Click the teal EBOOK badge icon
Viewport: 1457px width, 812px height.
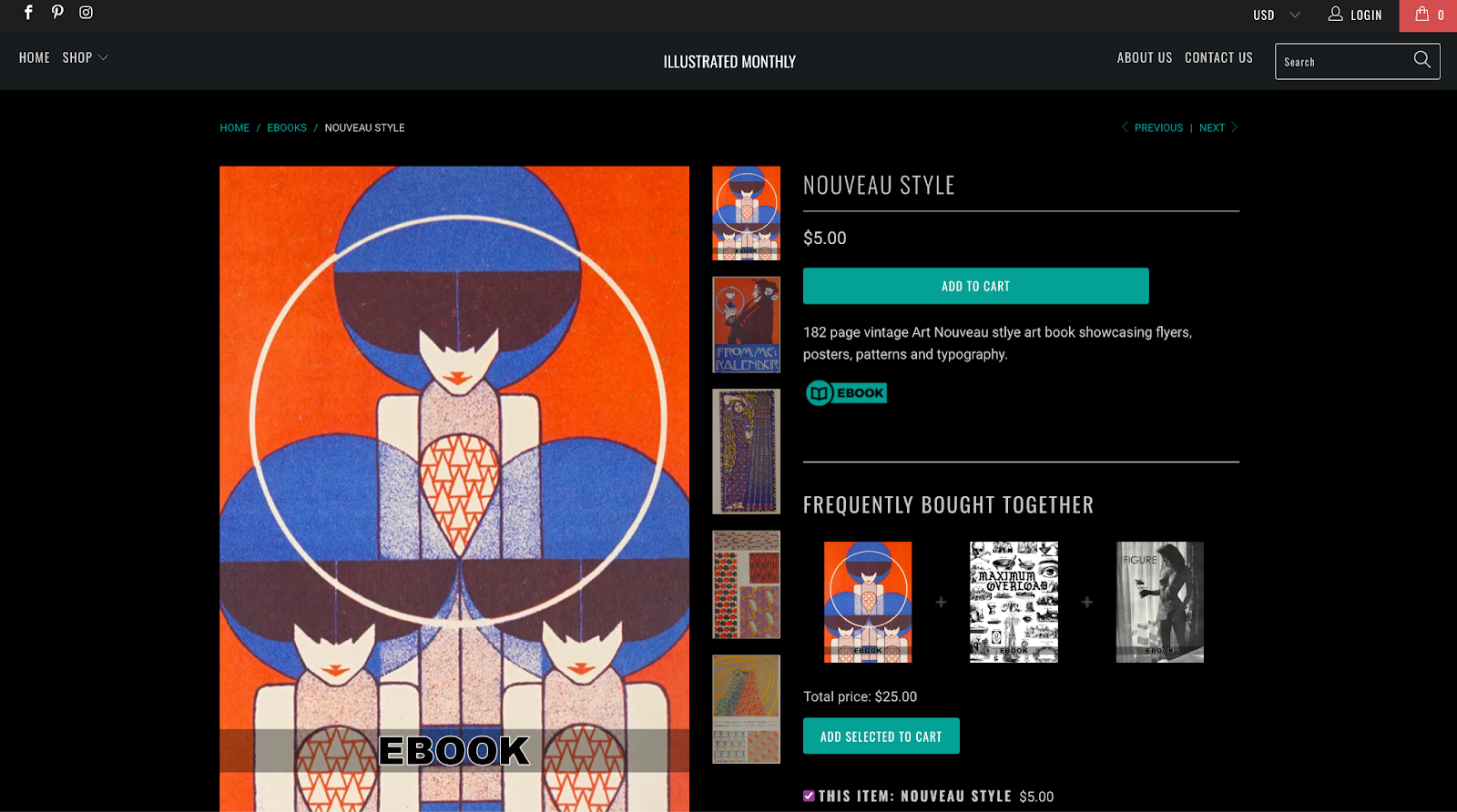tap(846, 393)
